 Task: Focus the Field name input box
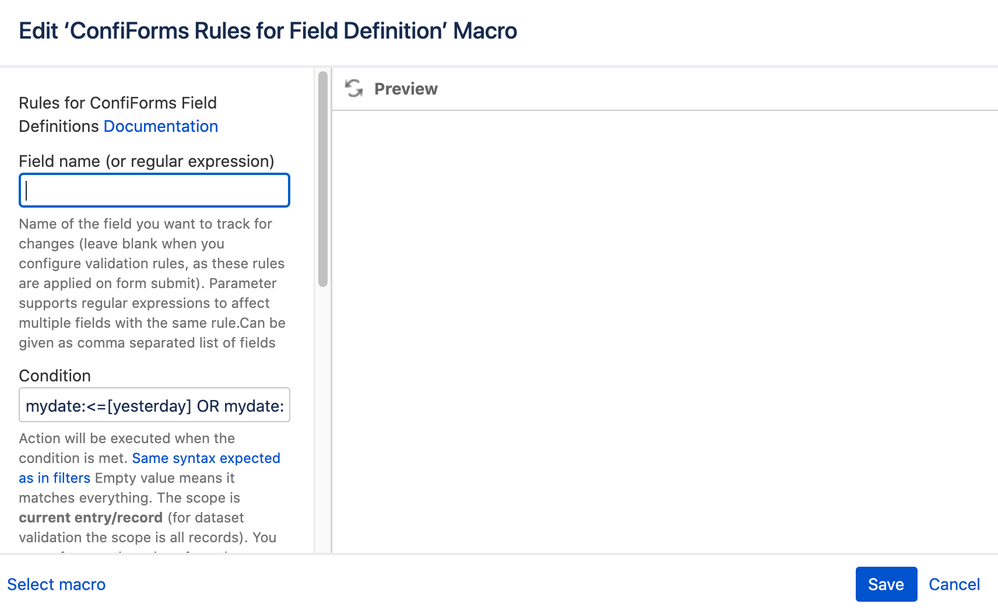pyautogui.click(x=154, y=190)
